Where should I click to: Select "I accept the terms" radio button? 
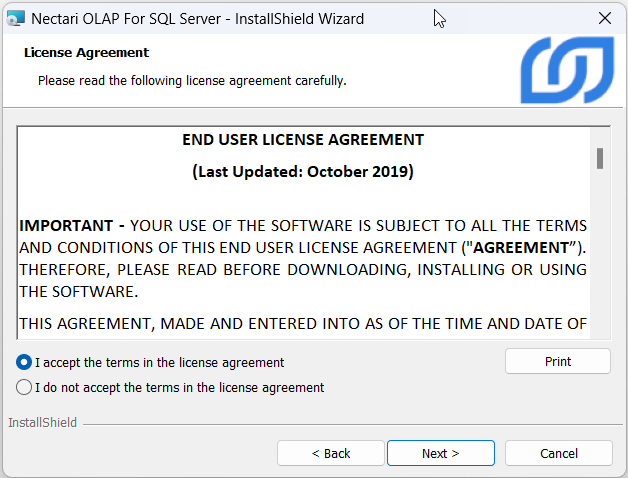pos(24,363)
